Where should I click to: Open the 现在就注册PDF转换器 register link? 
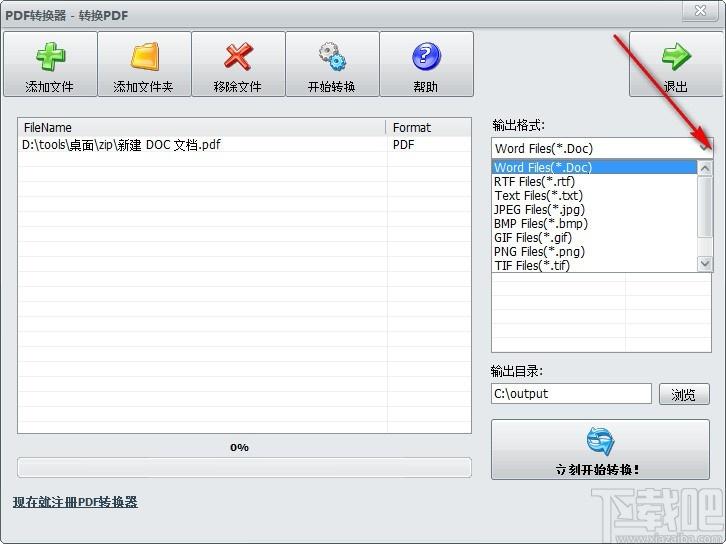(x=75, y=502)
